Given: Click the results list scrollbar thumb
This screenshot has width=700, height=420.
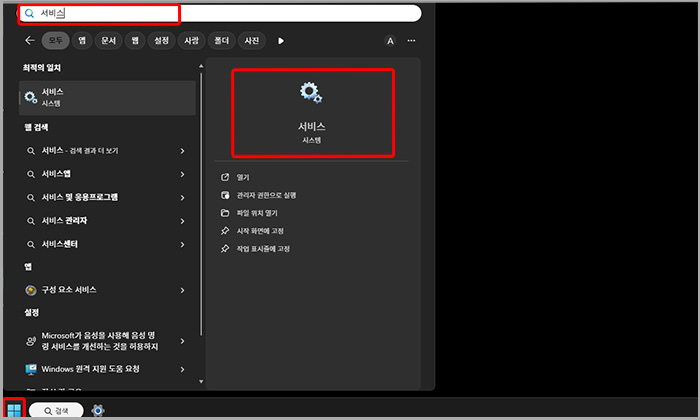Looking at the screenshot, I should (201, 204).
